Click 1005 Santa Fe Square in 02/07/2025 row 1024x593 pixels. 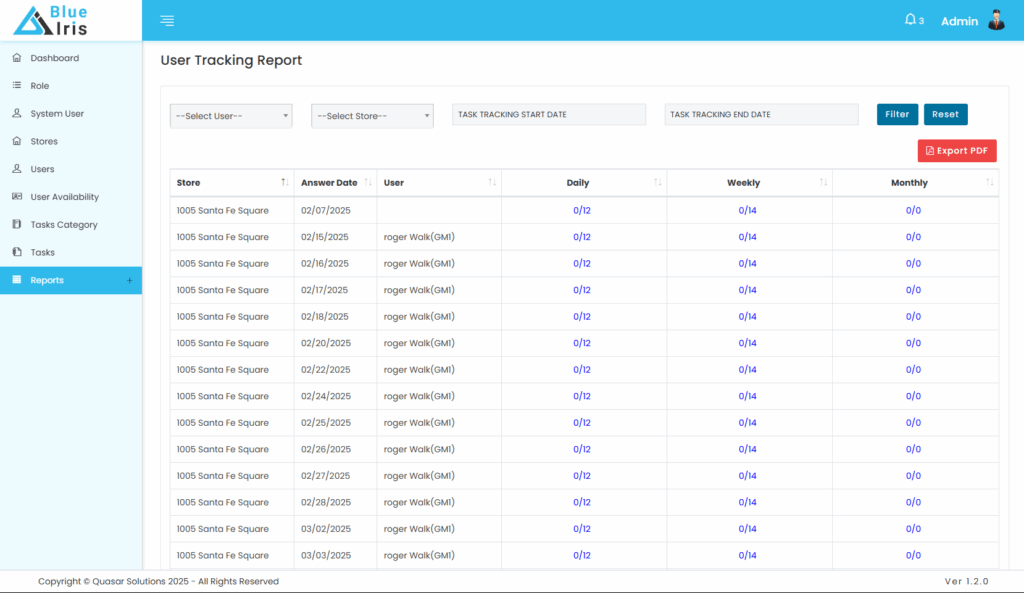coord(223,210)
